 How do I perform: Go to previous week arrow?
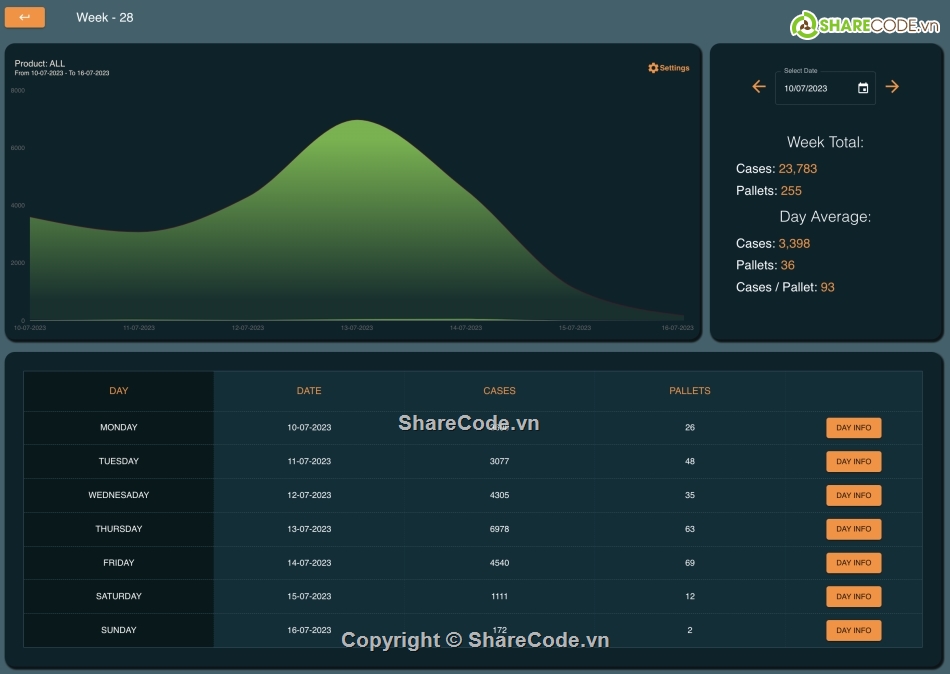click(759, 87)
